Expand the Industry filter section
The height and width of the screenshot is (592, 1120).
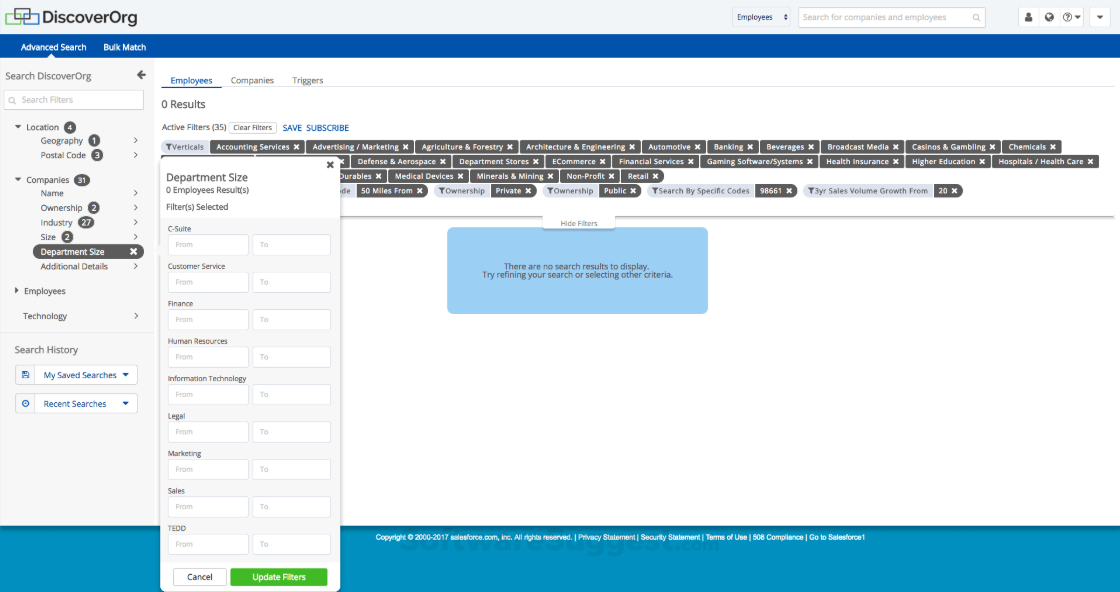[x=59, y=222]
